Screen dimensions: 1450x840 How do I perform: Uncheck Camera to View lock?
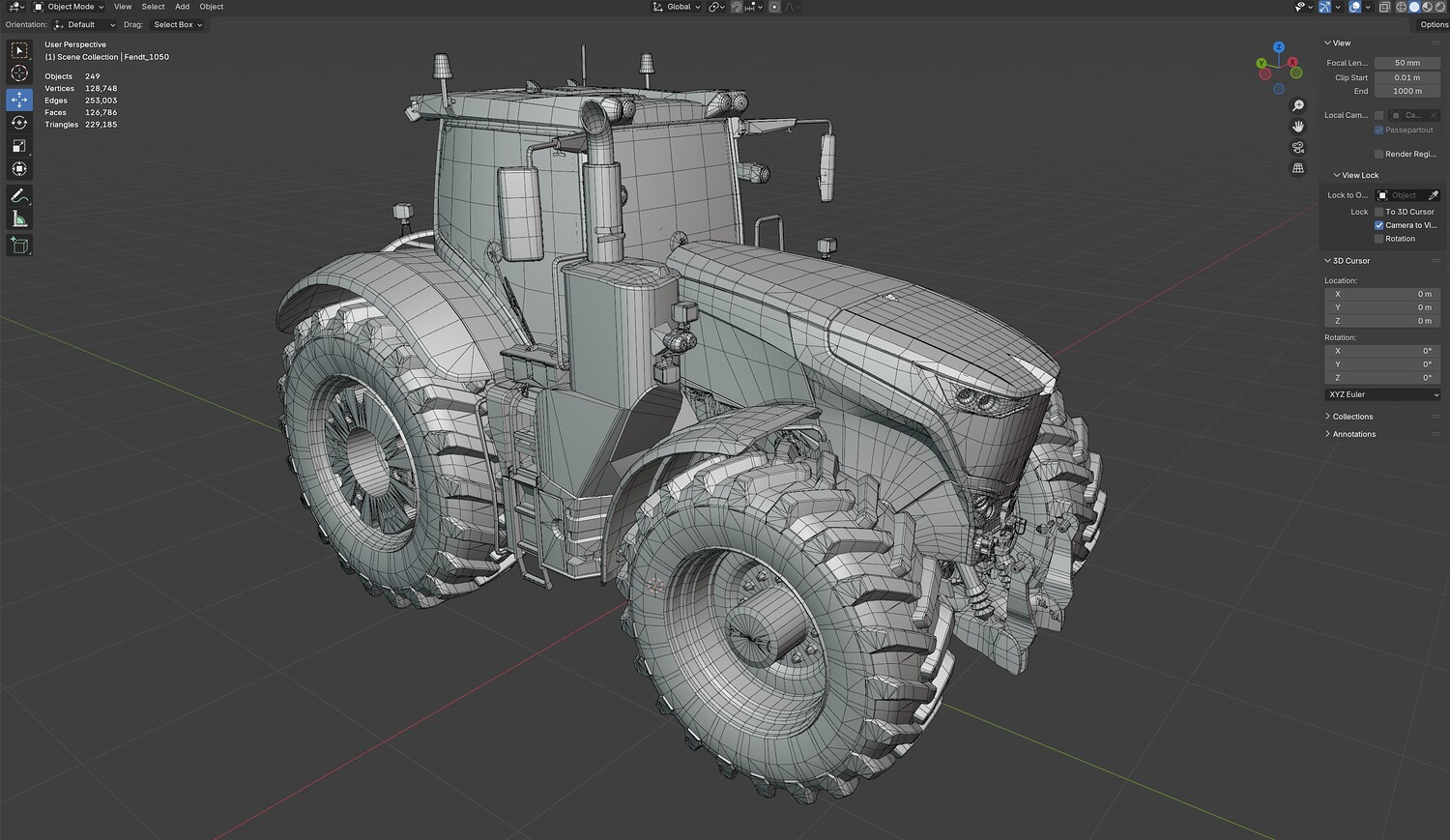tap(1379, 225)
